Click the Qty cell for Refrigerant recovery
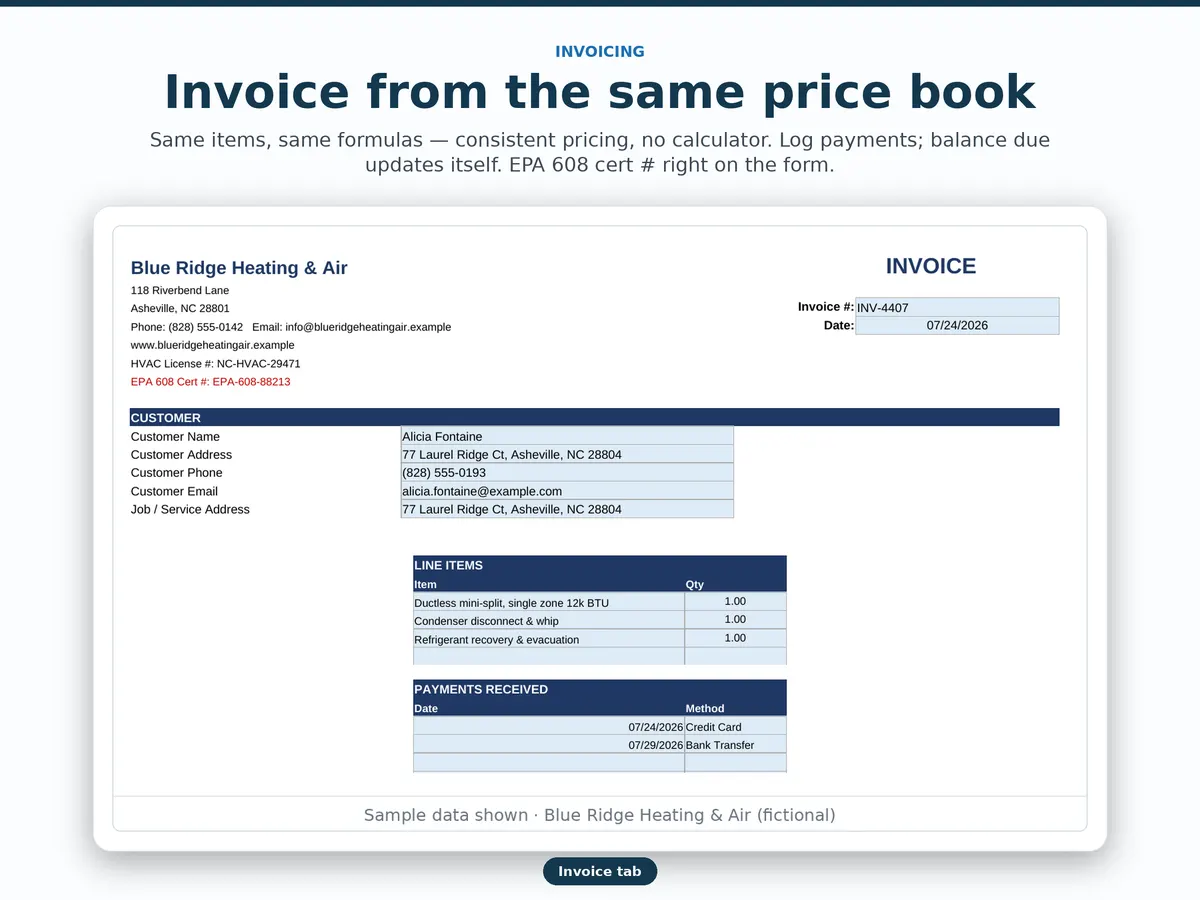The height and width of the screenshot is (900, 1200). [736, 638]
